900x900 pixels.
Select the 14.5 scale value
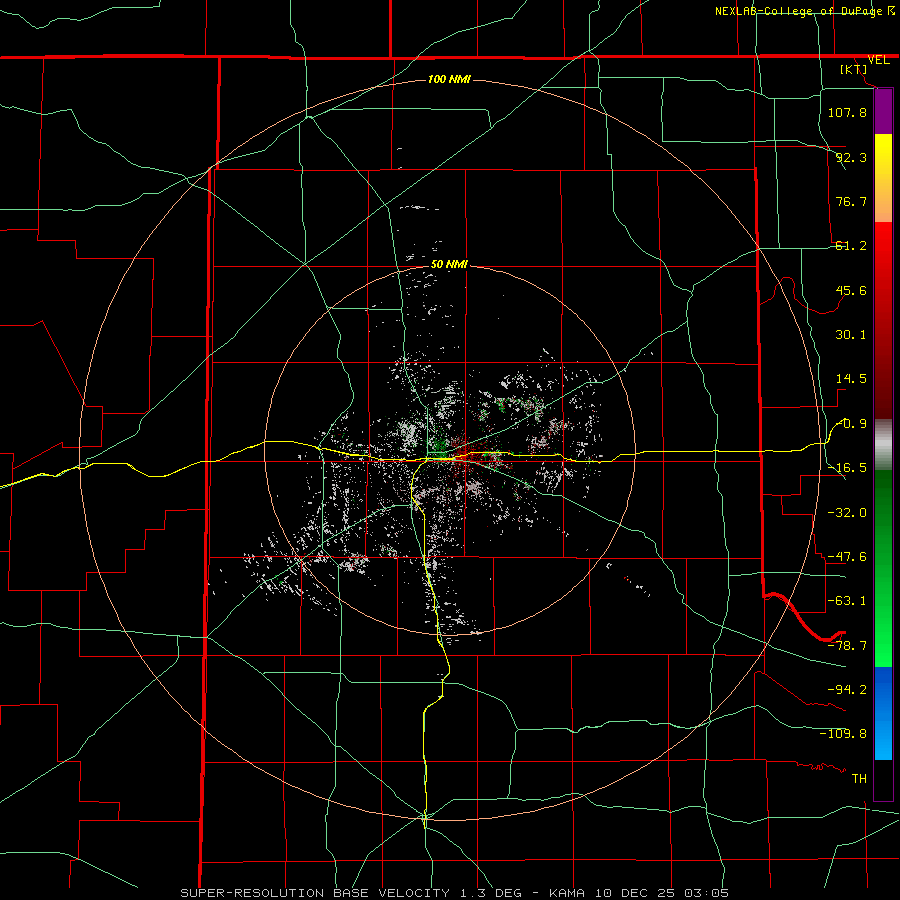851,379
